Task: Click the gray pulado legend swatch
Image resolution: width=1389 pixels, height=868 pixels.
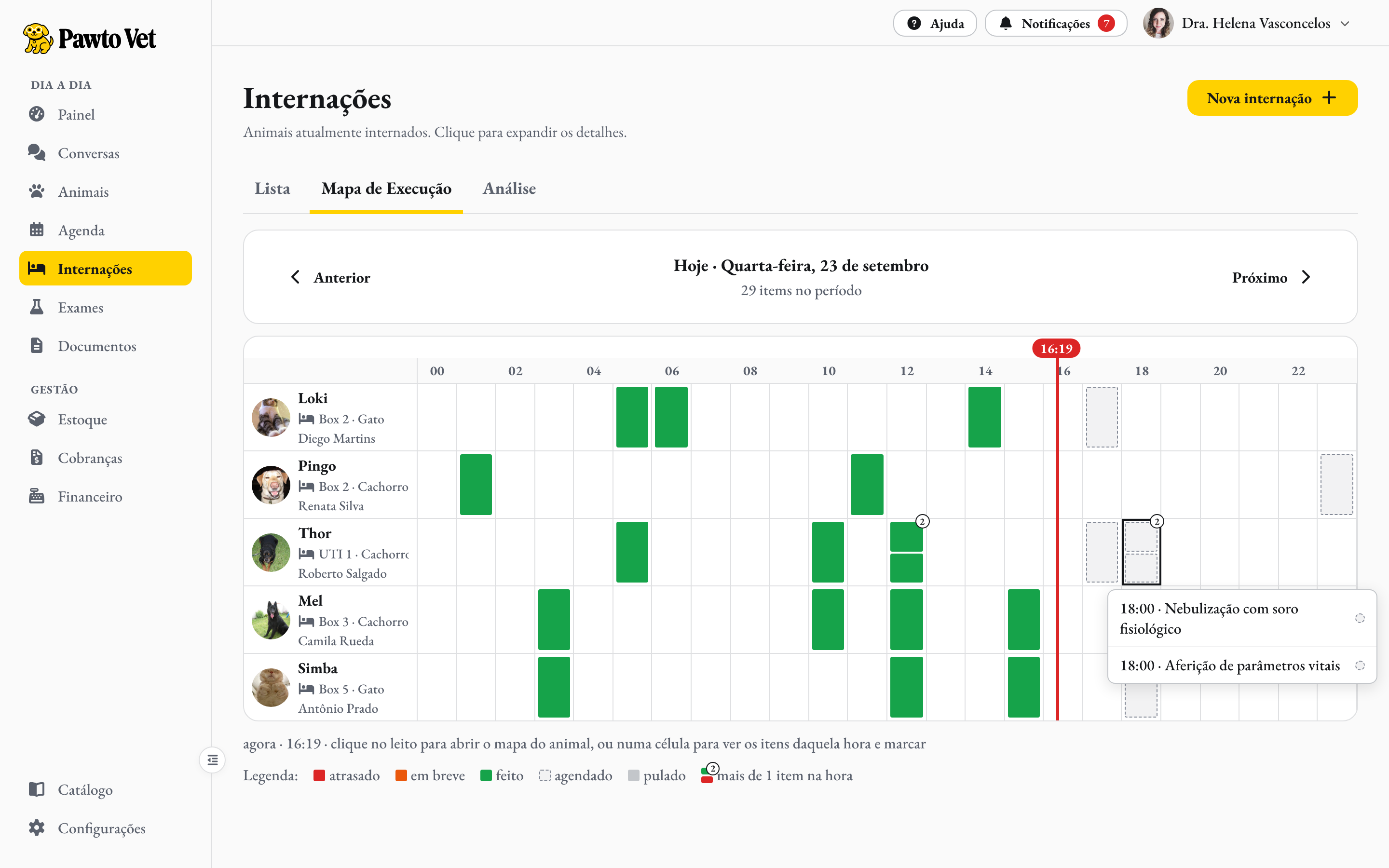Action: (x=634, y=775)
